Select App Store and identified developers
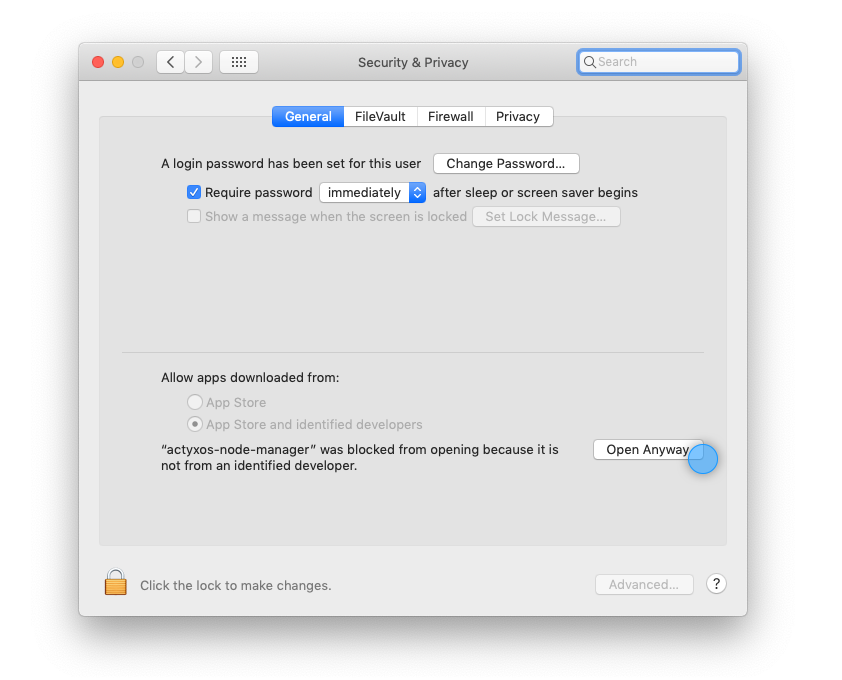Viewport: 842px width, 680px height. pos(195,424)
